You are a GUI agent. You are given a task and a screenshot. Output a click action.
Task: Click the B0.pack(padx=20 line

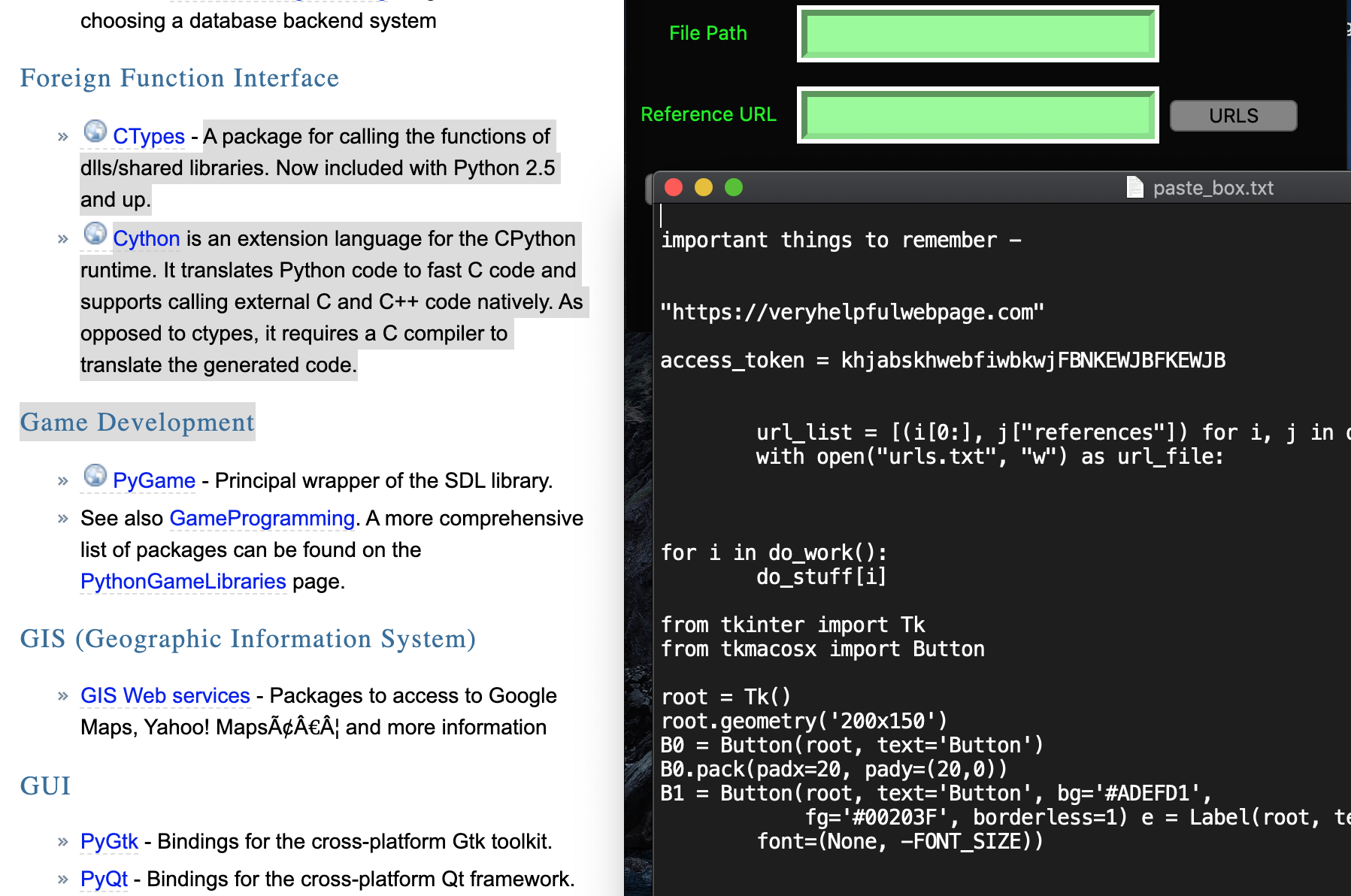click(x=834, y=770)
